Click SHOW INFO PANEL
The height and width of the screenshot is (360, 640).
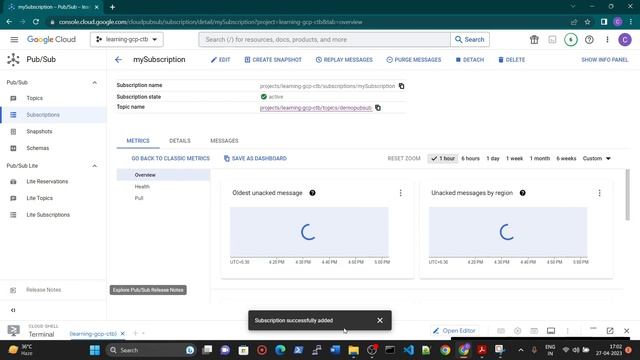(x=604, y=60)
